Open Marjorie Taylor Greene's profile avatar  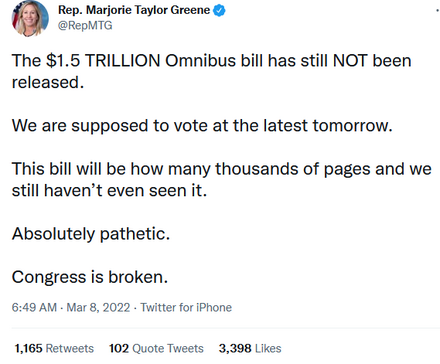click(30, 18)
